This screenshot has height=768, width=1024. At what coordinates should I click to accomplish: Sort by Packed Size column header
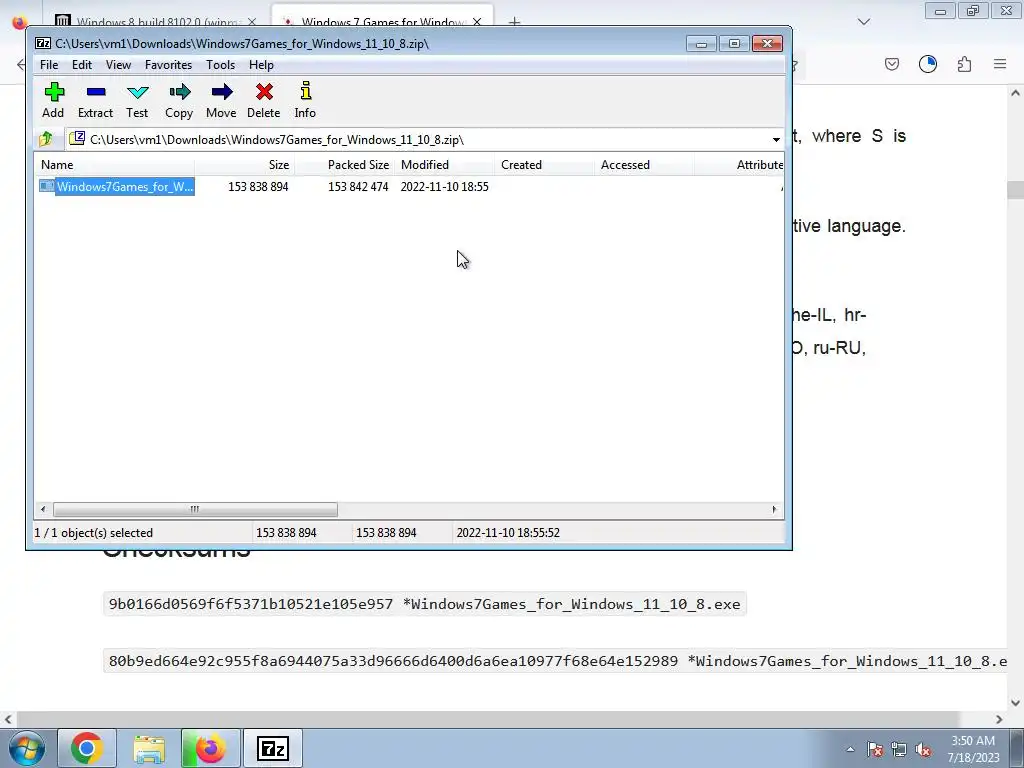[x=344, y=165]
